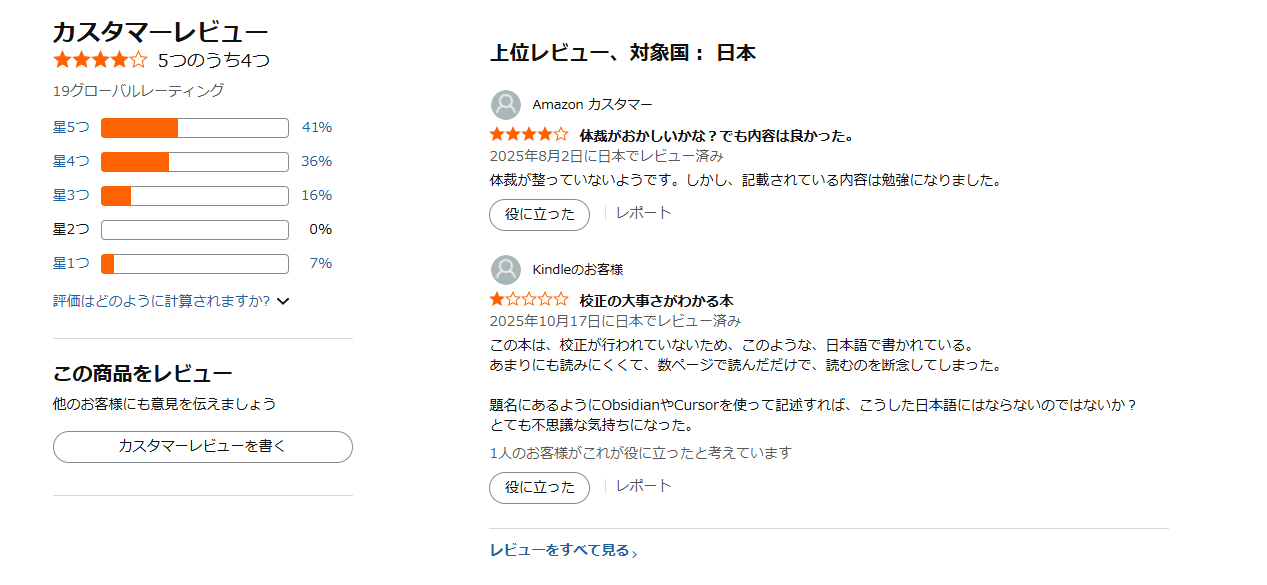
Task: Click the Kindleのお客様 profile avatar
Action: tap(506, 270)
